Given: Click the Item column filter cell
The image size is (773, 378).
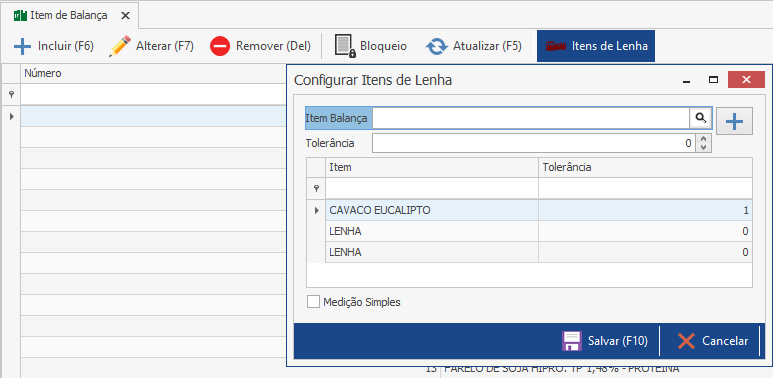Looking at the screenshot, I should pyautogui.click(x=431, y=188).
